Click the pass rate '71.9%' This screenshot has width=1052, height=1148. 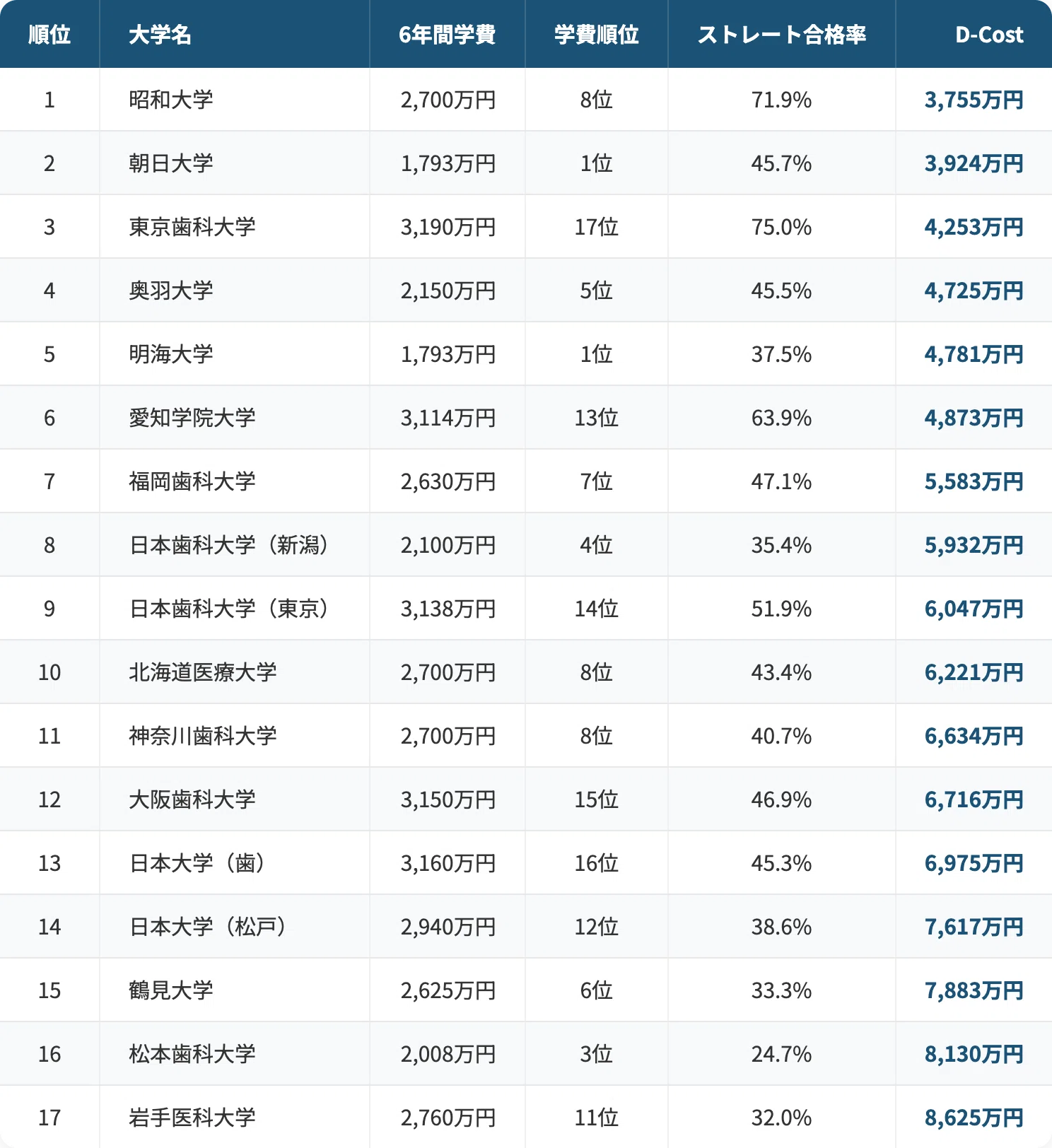pyautogui.click(x=781, y=100)
